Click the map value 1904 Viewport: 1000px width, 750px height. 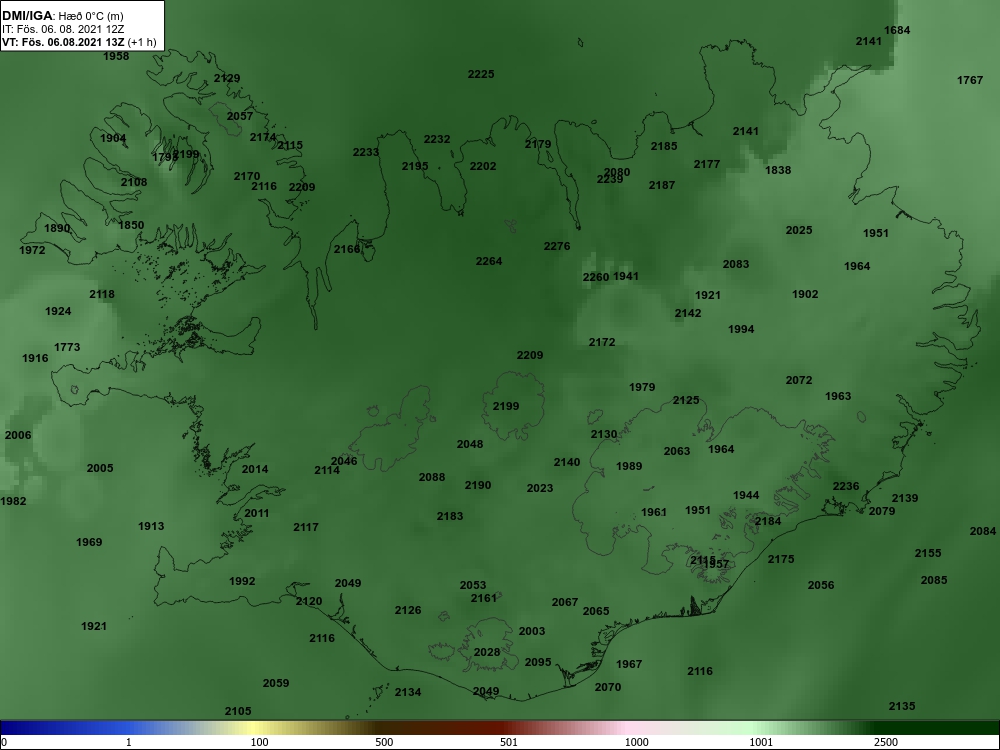(x=113, y=138)
